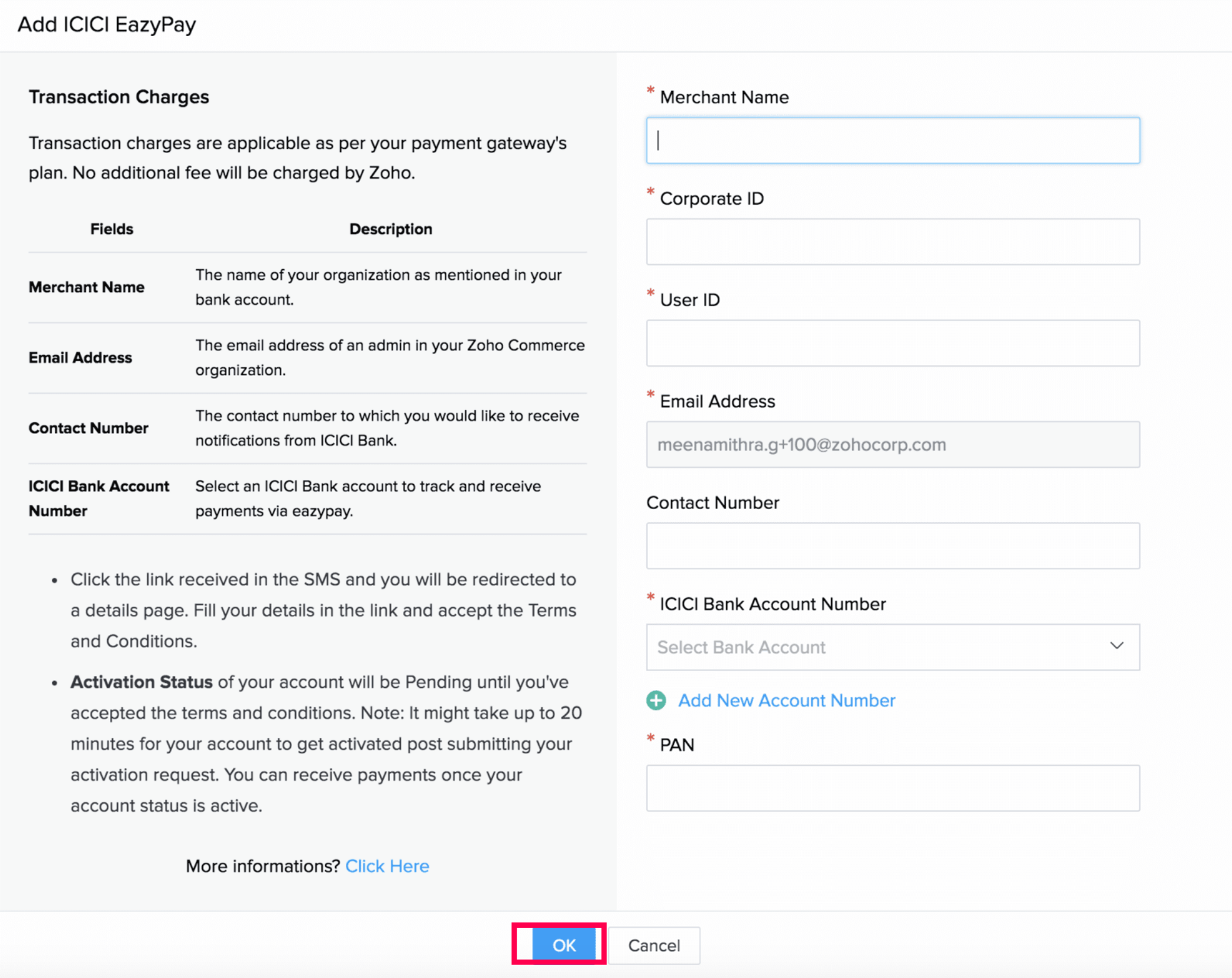Click the Merchant Name form label
This screenshot has height=978, width=1232.
(724, 97)
